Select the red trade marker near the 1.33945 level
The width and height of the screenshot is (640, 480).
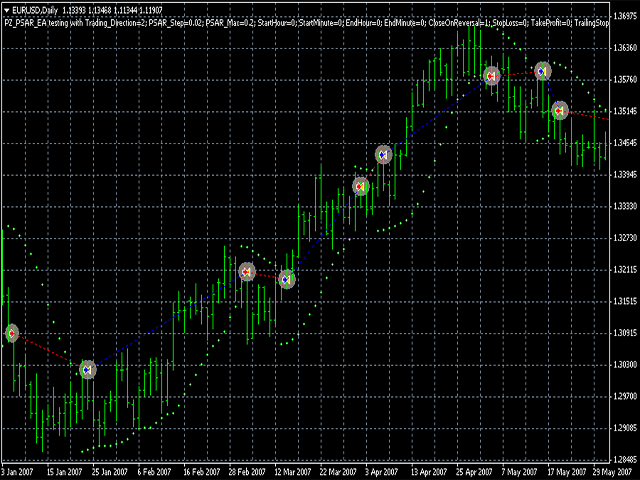point(360,187)
